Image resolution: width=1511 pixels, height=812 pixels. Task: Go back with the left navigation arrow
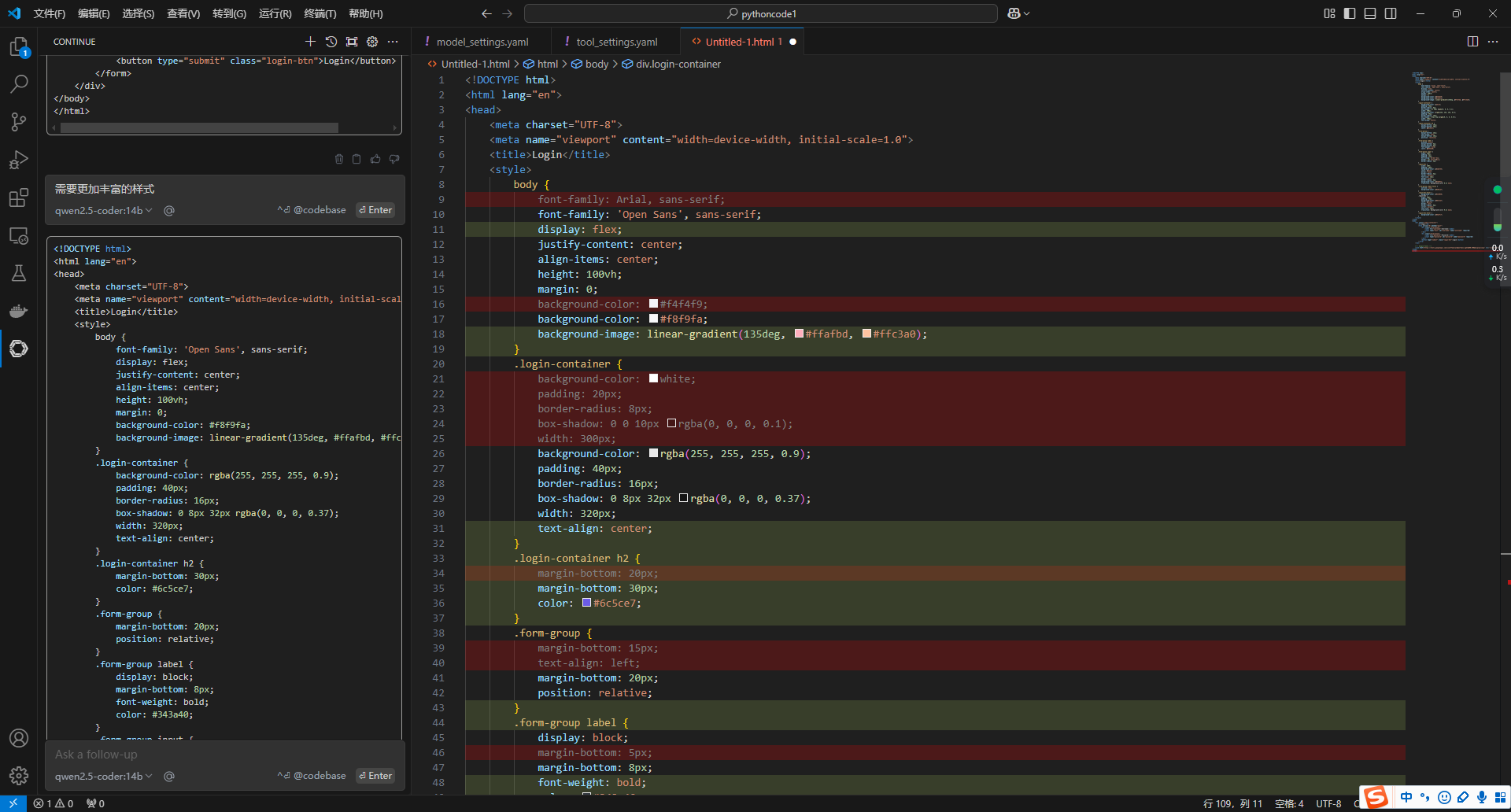(x=486, y=13)
